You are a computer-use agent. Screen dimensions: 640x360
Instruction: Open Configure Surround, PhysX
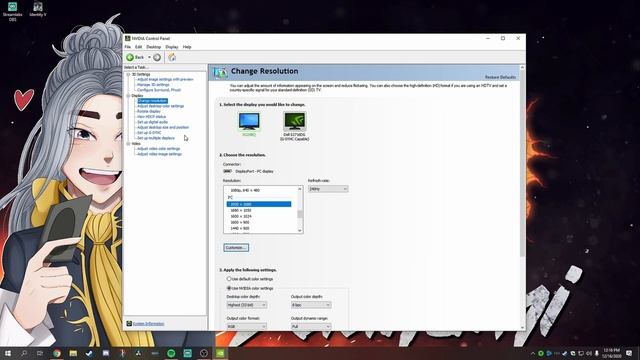coord(159,90)
